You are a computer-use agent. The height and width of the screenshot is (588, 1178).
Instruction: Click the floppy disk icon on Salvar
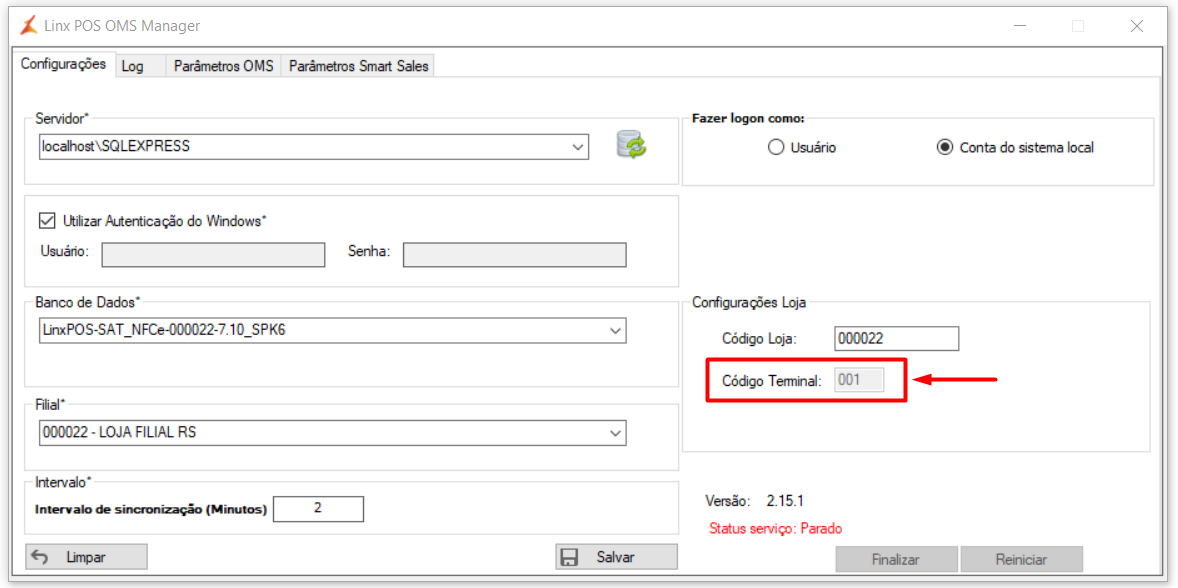pos(569,557)
